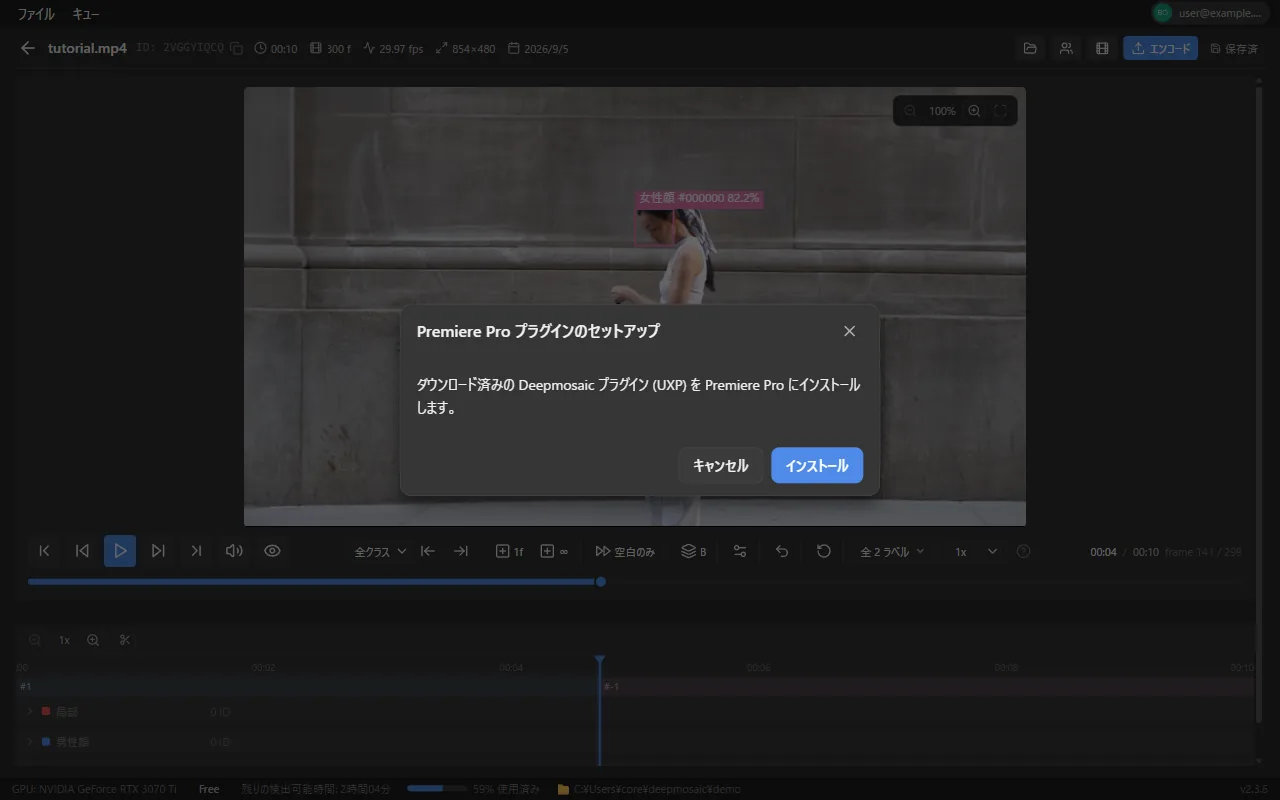This screenshot has height=800, width=1280.
Task: Click the 29.97 fps info text
Action: pos(393,48)
